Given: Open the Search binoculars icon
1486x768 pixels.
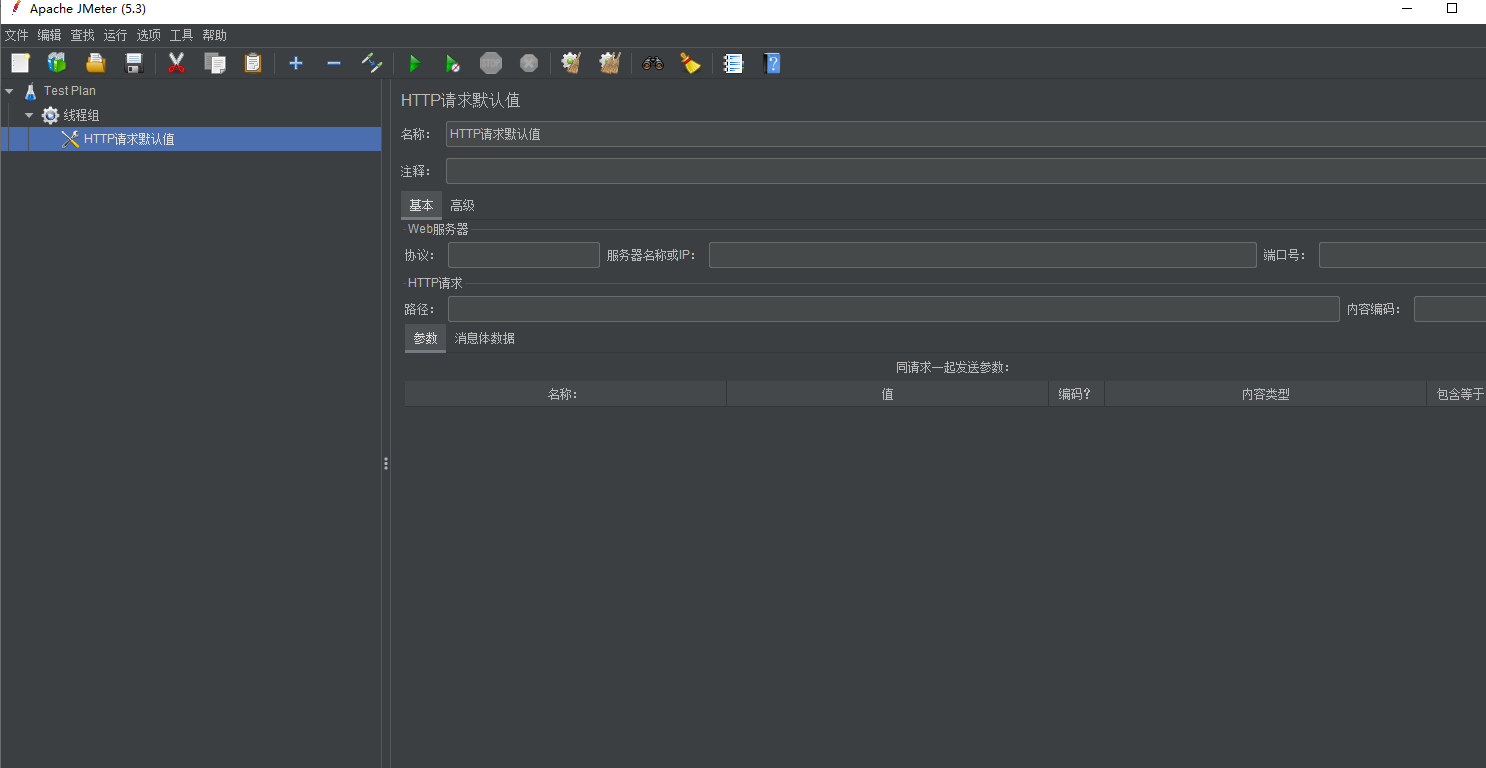Looking at the screenshot, I should point(653,63).
